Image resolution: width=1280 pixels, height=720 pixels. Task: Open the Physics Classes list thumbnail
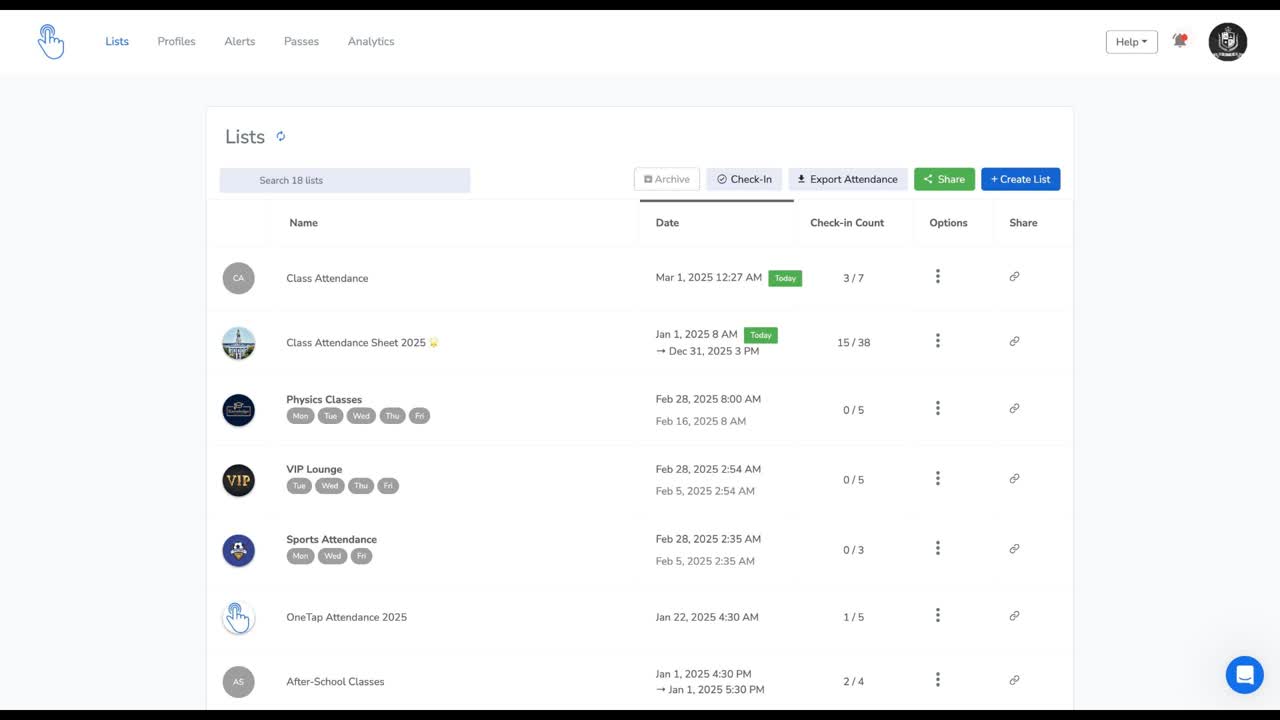click(238, 410)
